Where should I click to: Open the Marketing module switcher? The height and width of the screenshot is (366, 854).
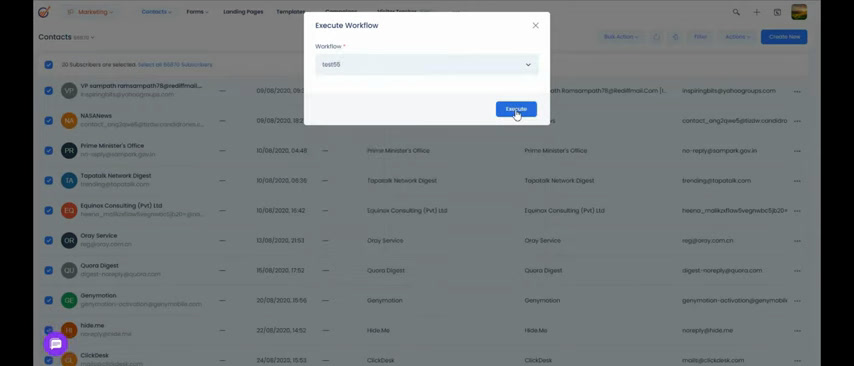point(90,12)
